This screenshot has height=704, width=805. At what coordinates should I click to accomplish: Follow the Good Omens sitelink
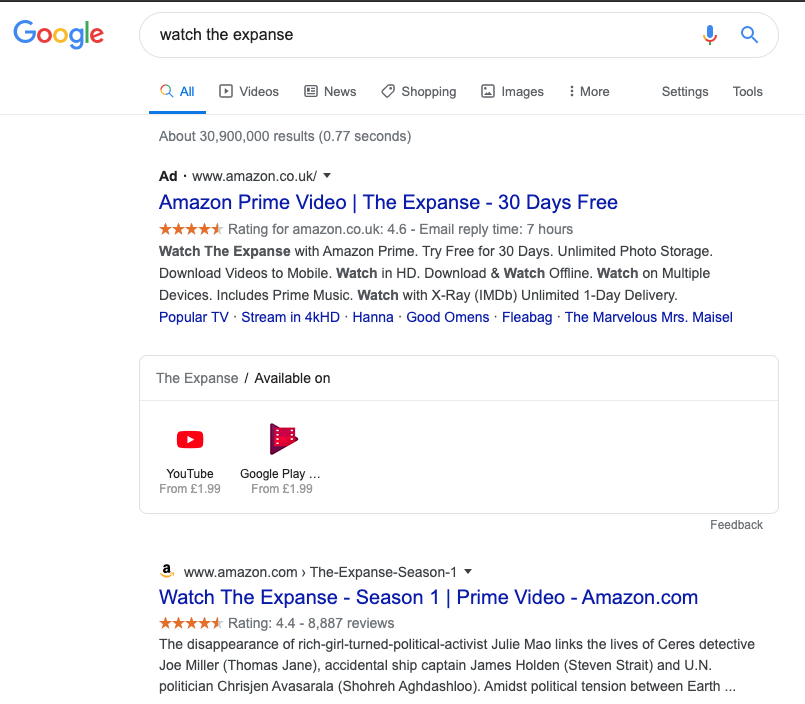447,317
